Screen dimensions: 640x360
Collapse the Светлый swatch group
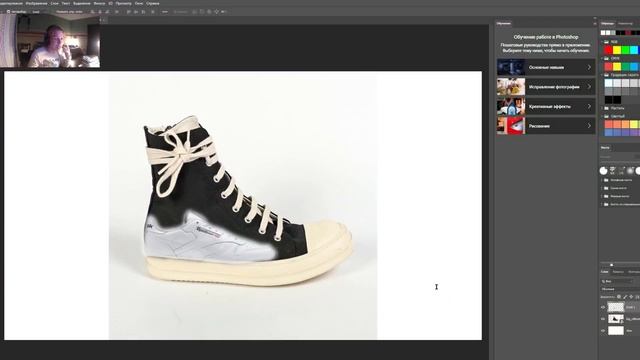[x=602, y=116]
